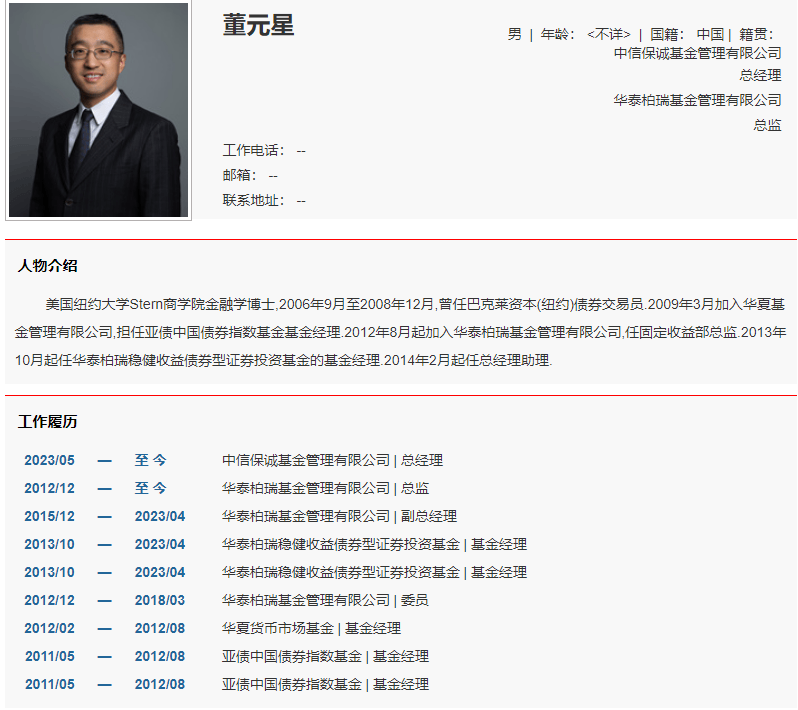Click the 人物介绍 section heading
Image resolution: width=798 pixels, height=710 pixels.
click(x=47, y=266)
